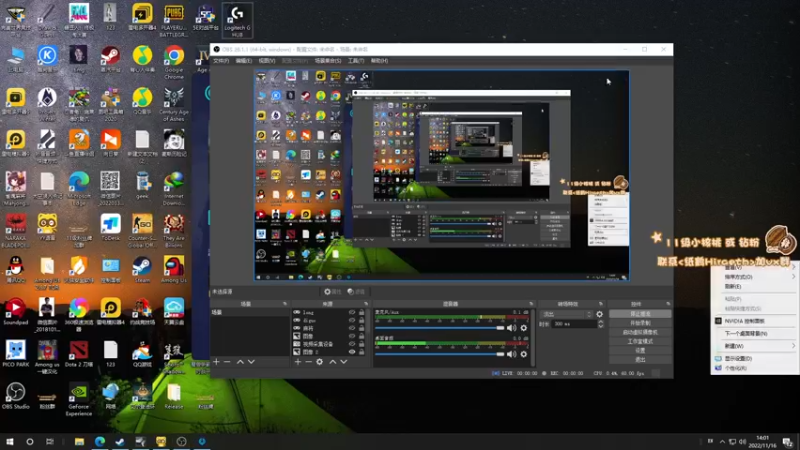Toggle the lock on the 麻将 source
This screenshot has width=800, height=450.
pyautogui.click(x=362, y=328)
